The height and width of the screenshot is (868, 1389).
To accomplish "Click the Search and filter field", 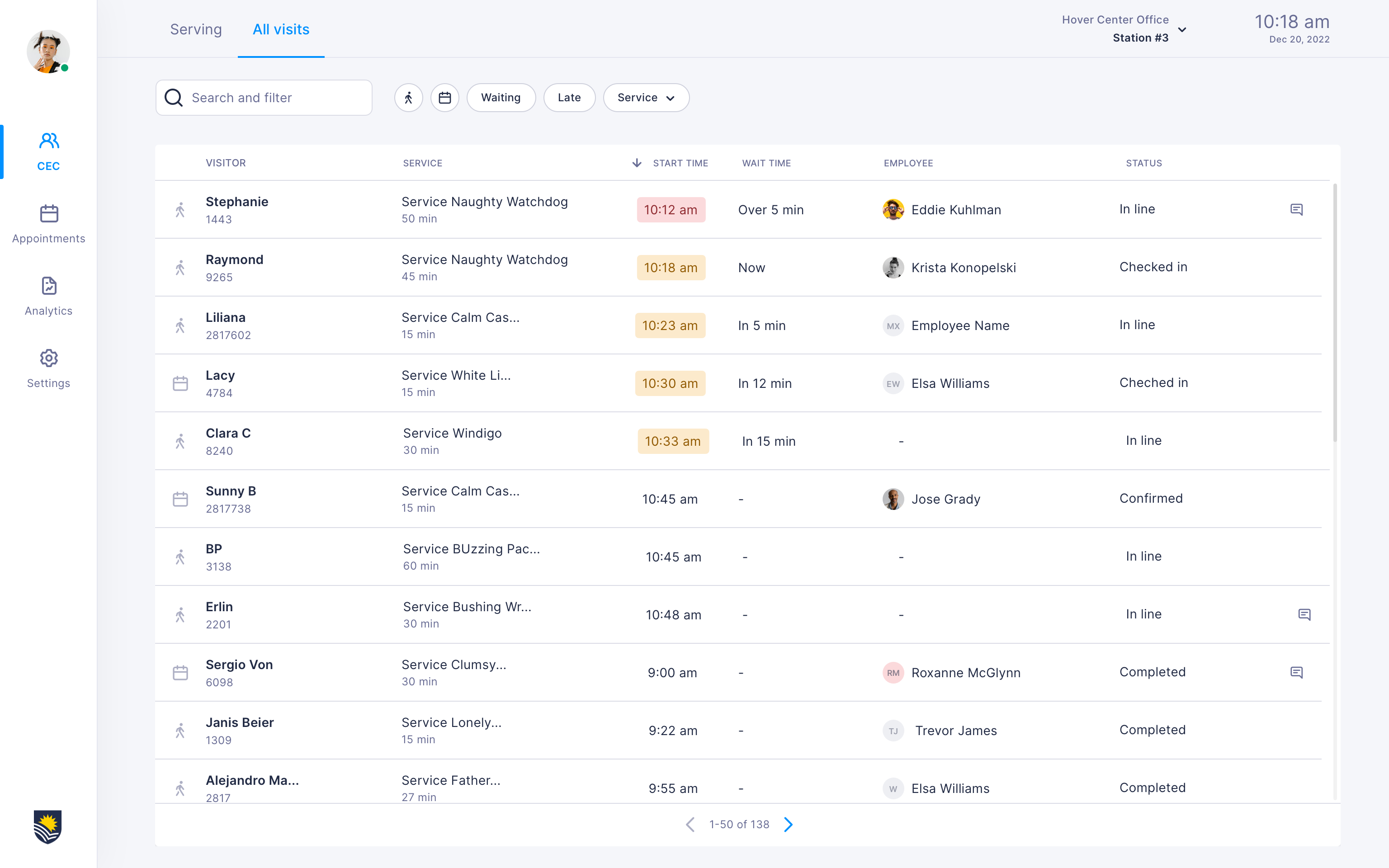I will [264, 98].
